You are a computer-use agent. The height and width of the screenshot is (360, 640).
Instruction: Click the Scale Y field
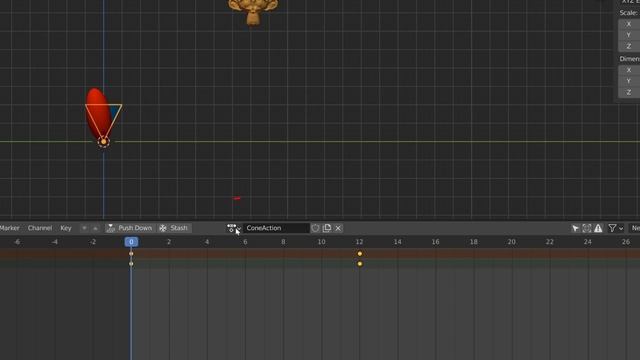click(x=629, y=35)
